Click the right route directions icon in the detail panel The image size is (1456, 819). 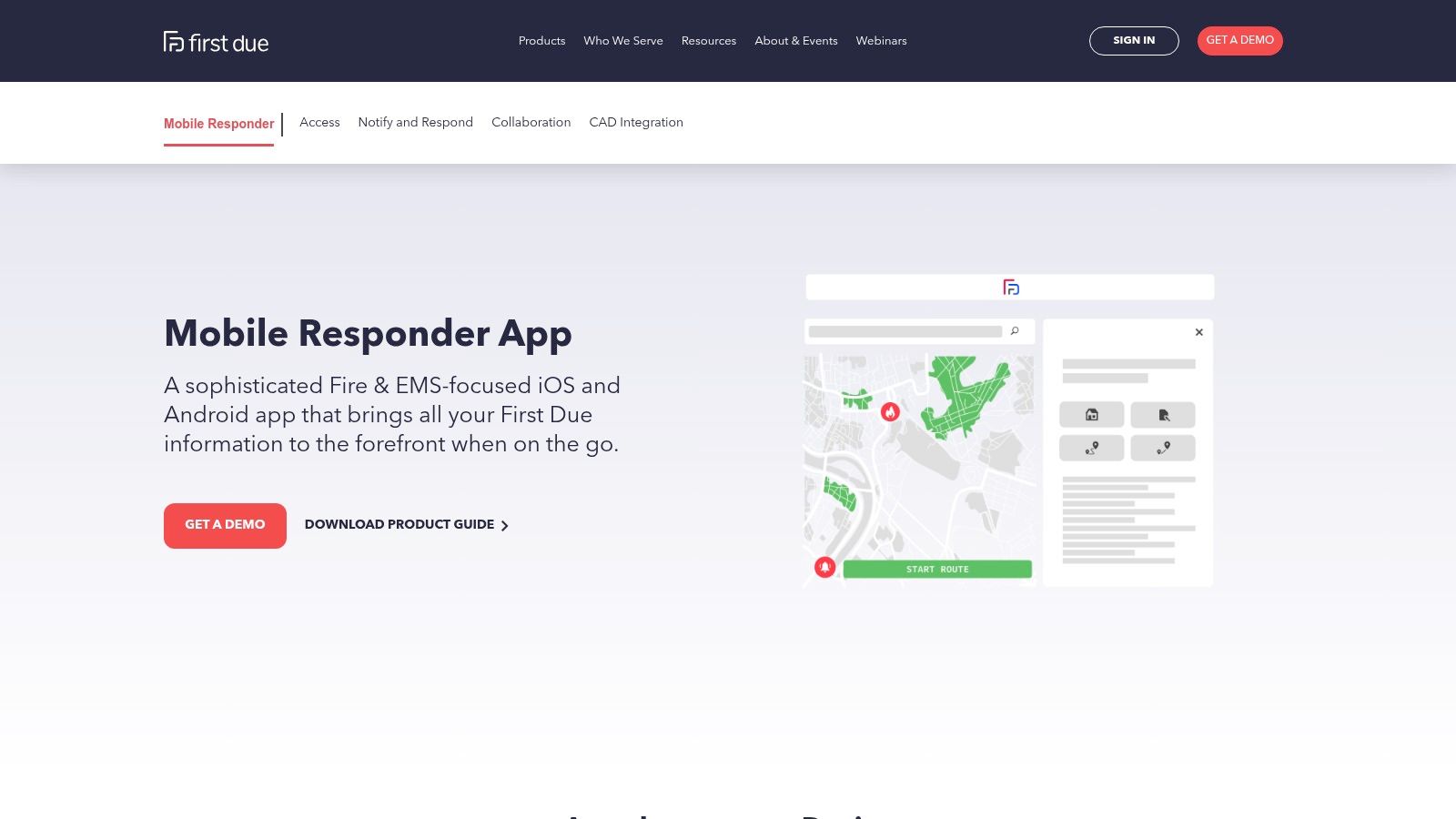click(1164, 448)
